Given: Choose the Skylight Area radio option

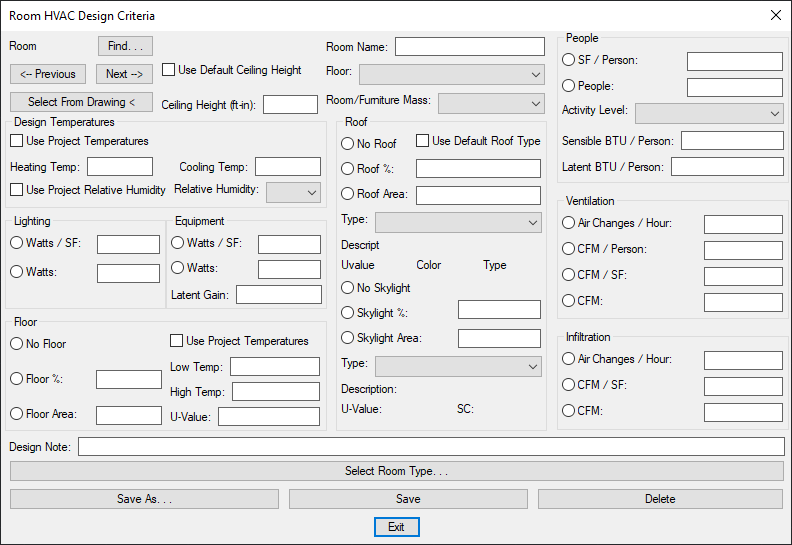Looking at the screenshot, I should coord(348,338).
